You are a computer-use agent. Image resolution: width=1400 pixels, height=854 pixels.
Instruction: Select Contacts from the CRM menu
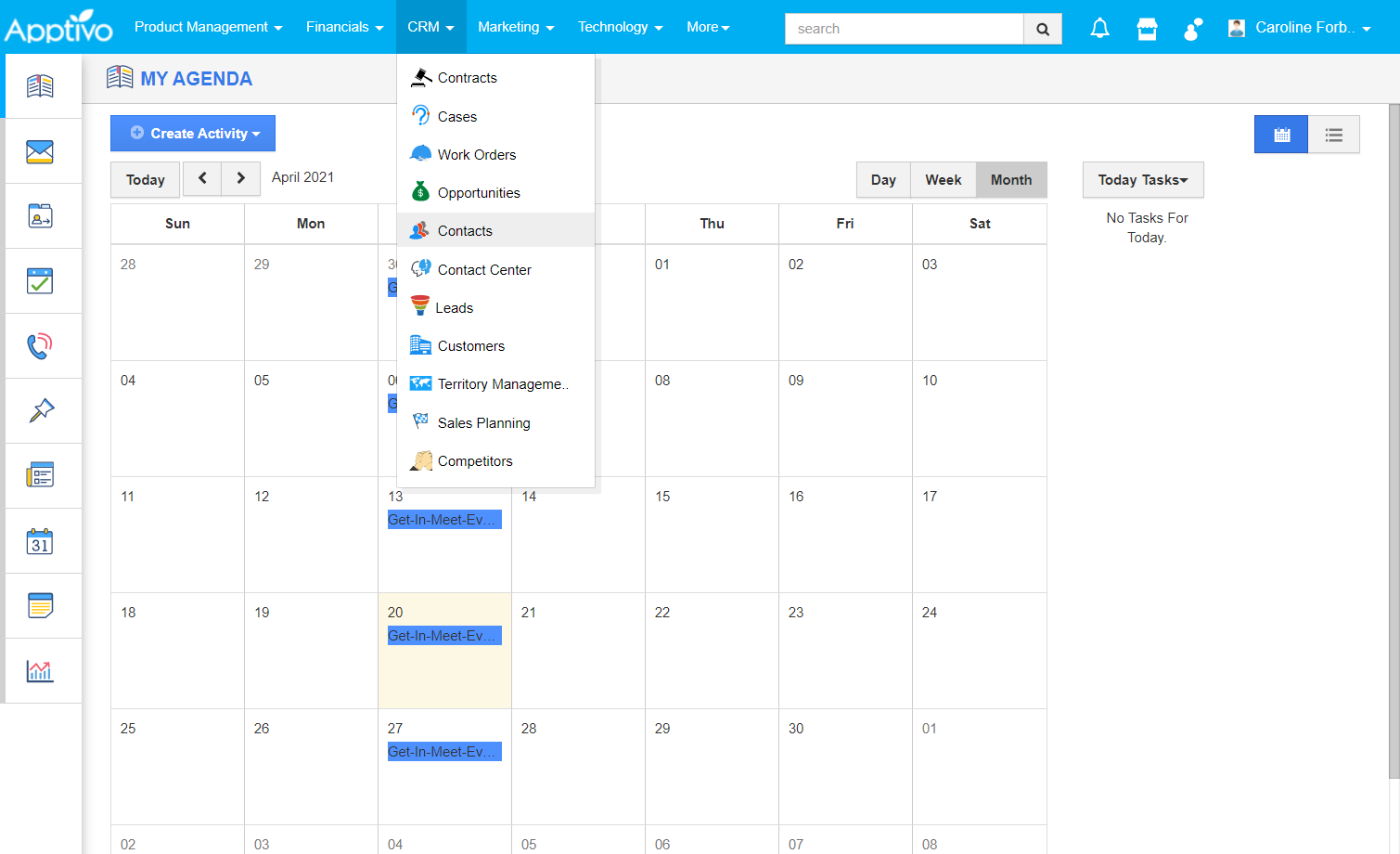coord(464,230)
